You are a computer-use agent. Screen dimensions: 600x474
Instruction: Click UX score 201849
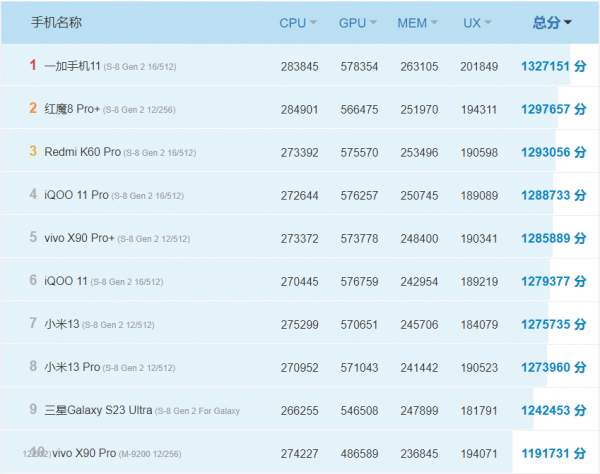click(x=479, y=67)
